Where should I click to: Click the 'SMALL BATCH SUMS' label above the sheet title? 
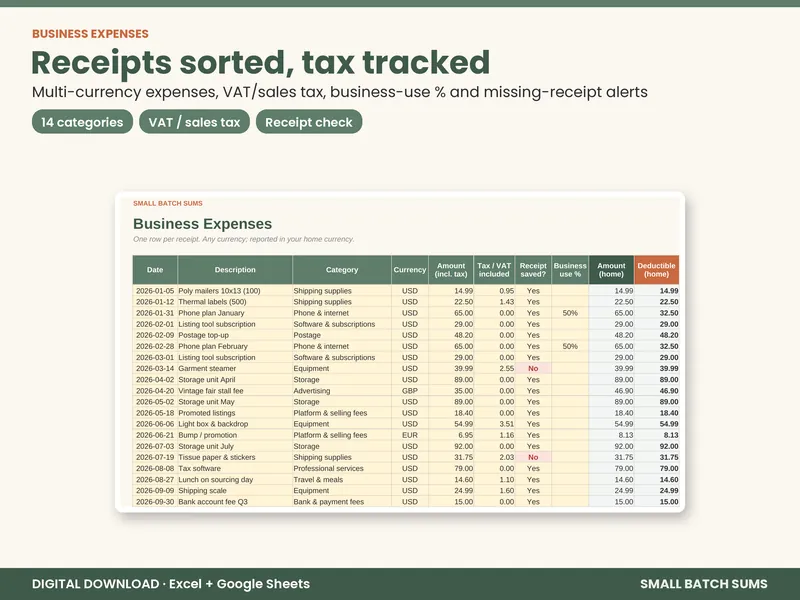click(168, 203)
